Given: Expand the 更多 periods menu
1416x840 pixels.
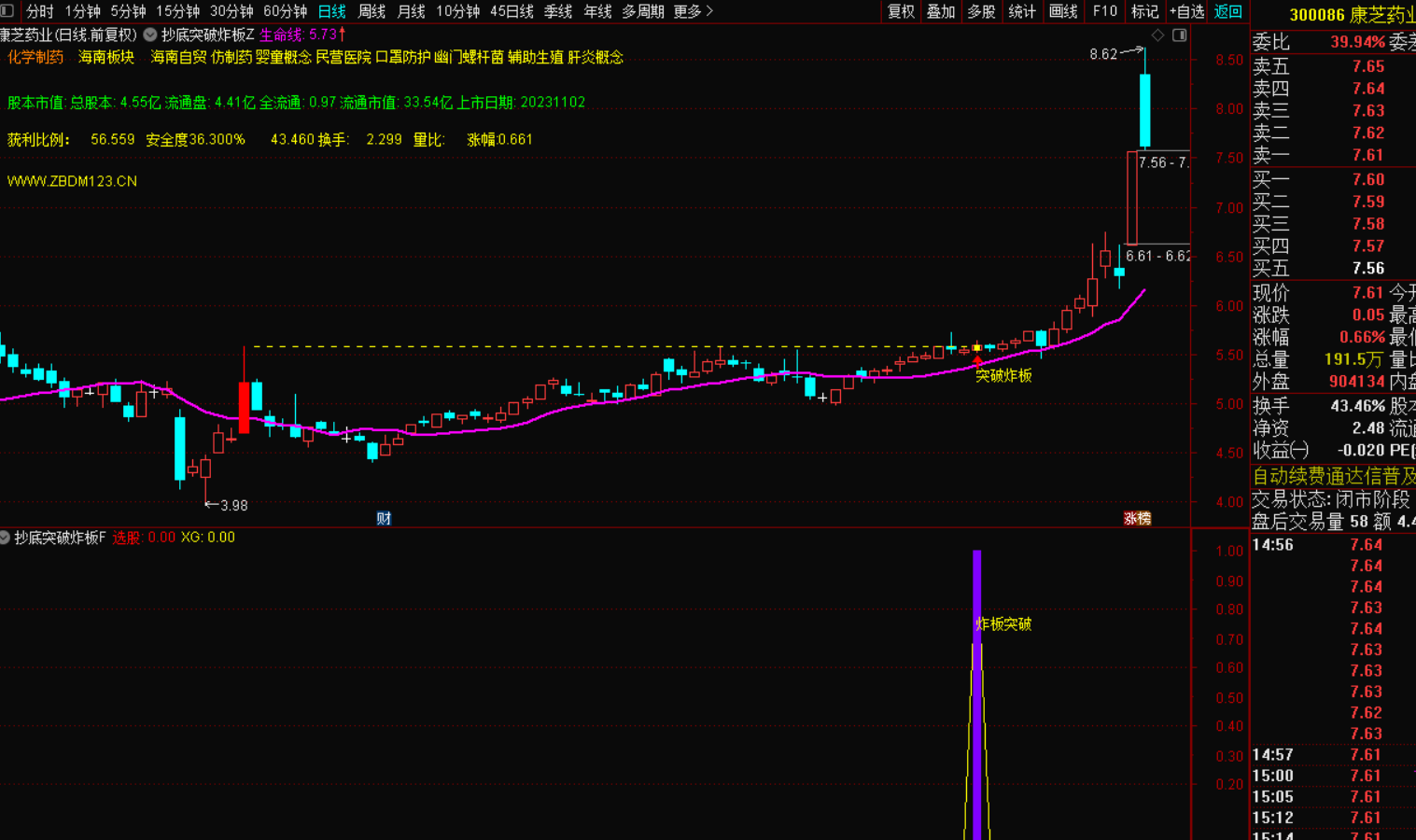Looking at the screenshot, I should click(694, 11).
